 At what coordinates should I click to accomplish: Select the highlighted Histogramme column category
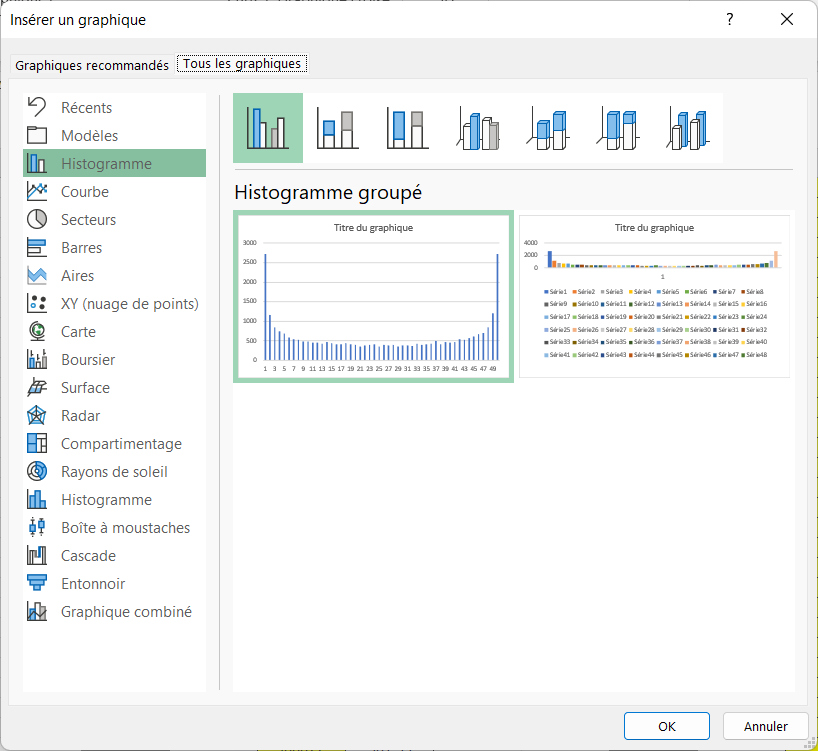point(114,163)
